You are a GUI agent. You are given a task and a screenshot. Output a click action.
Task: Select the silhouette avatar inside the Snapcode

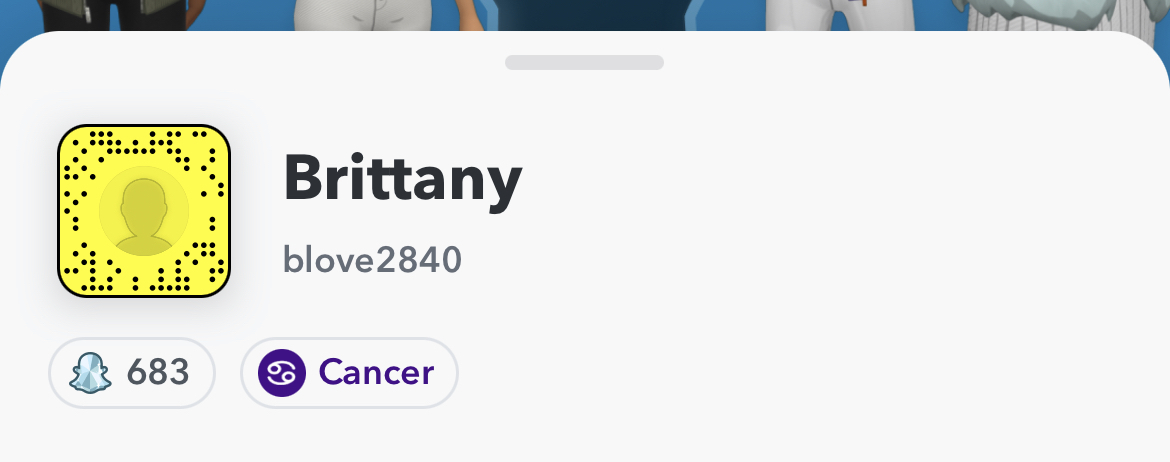click(144, 211)
